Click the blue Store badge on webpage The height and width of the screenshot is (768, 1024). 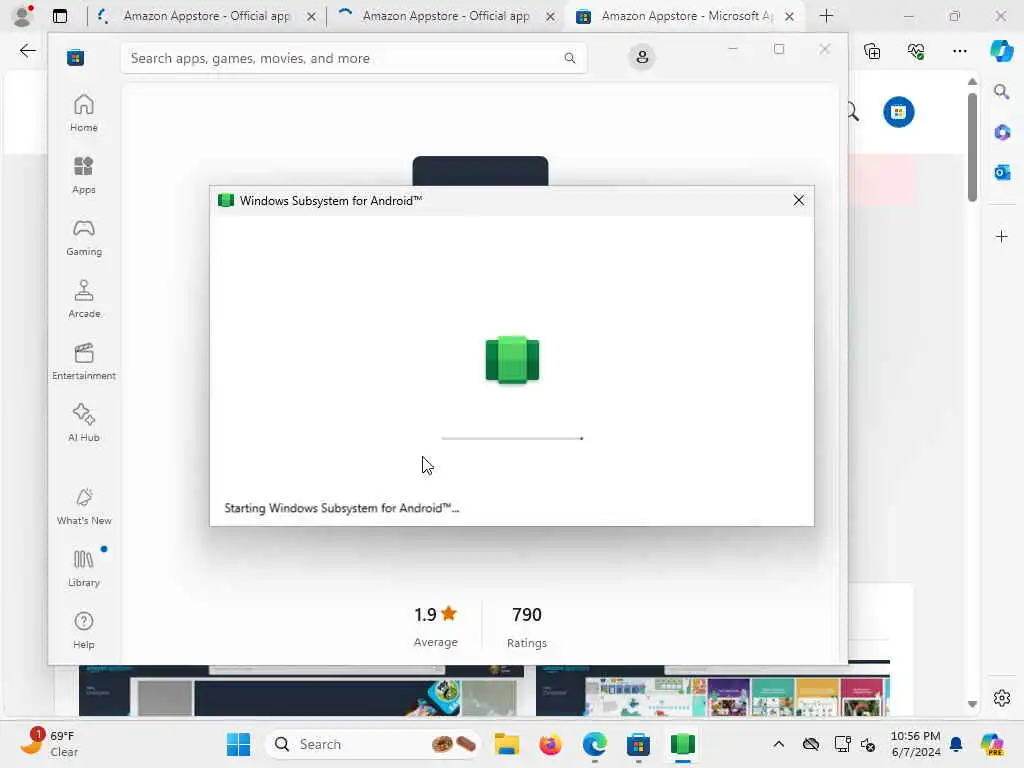pyautogui.click(x=899, y=112)
